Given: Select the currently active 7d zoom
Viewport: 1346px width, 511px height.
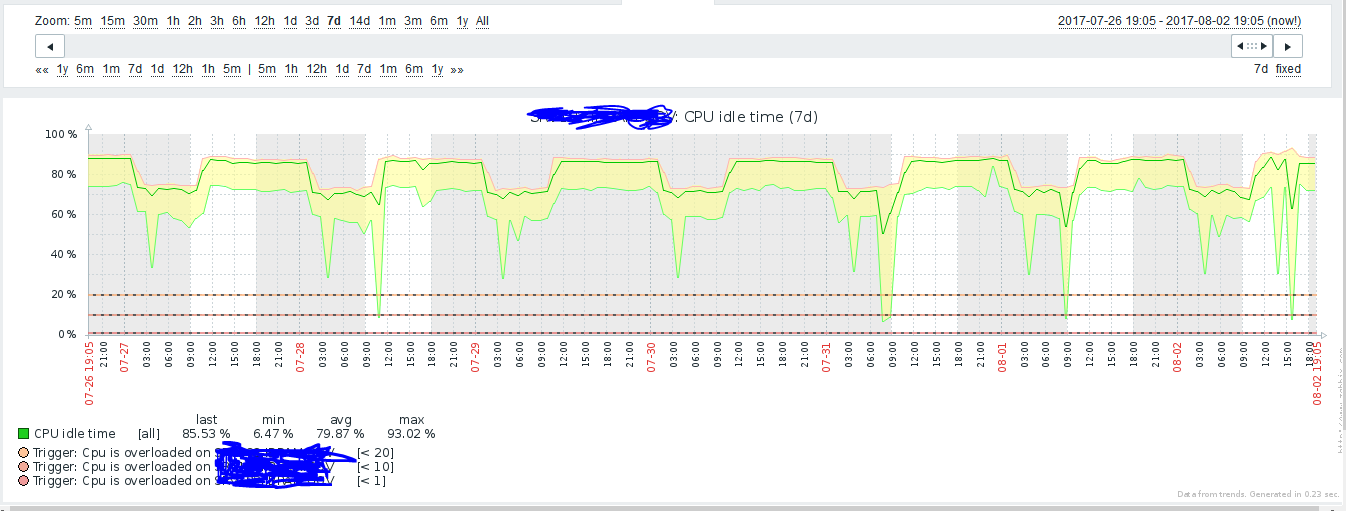Looking at the screenshot, I should 334,21.
